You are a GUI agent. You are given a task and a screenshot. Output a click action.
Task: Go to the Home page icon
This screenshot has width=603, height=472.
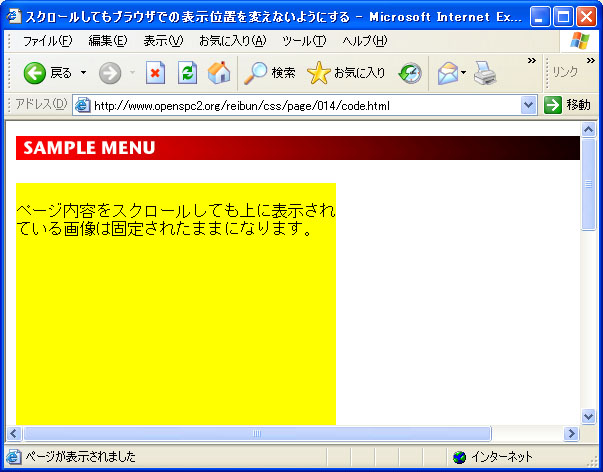click(x=219, y=73)
